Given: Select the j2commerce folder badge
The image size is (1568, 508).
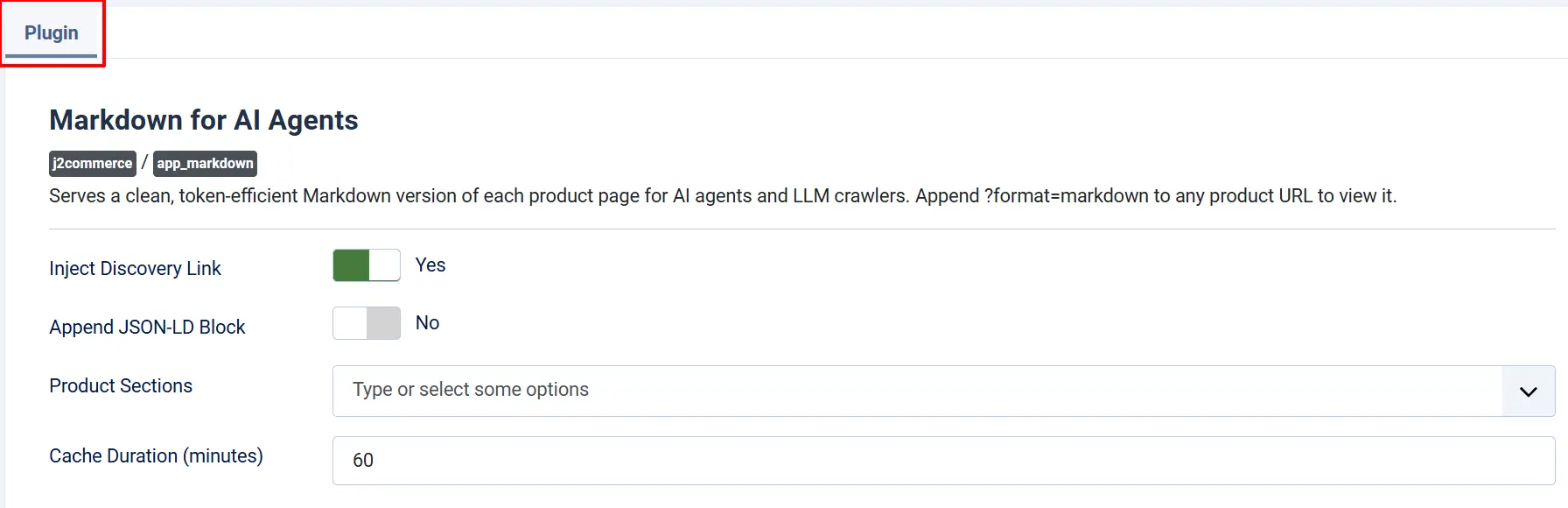Looking at the screenshot, I should 93,164.
